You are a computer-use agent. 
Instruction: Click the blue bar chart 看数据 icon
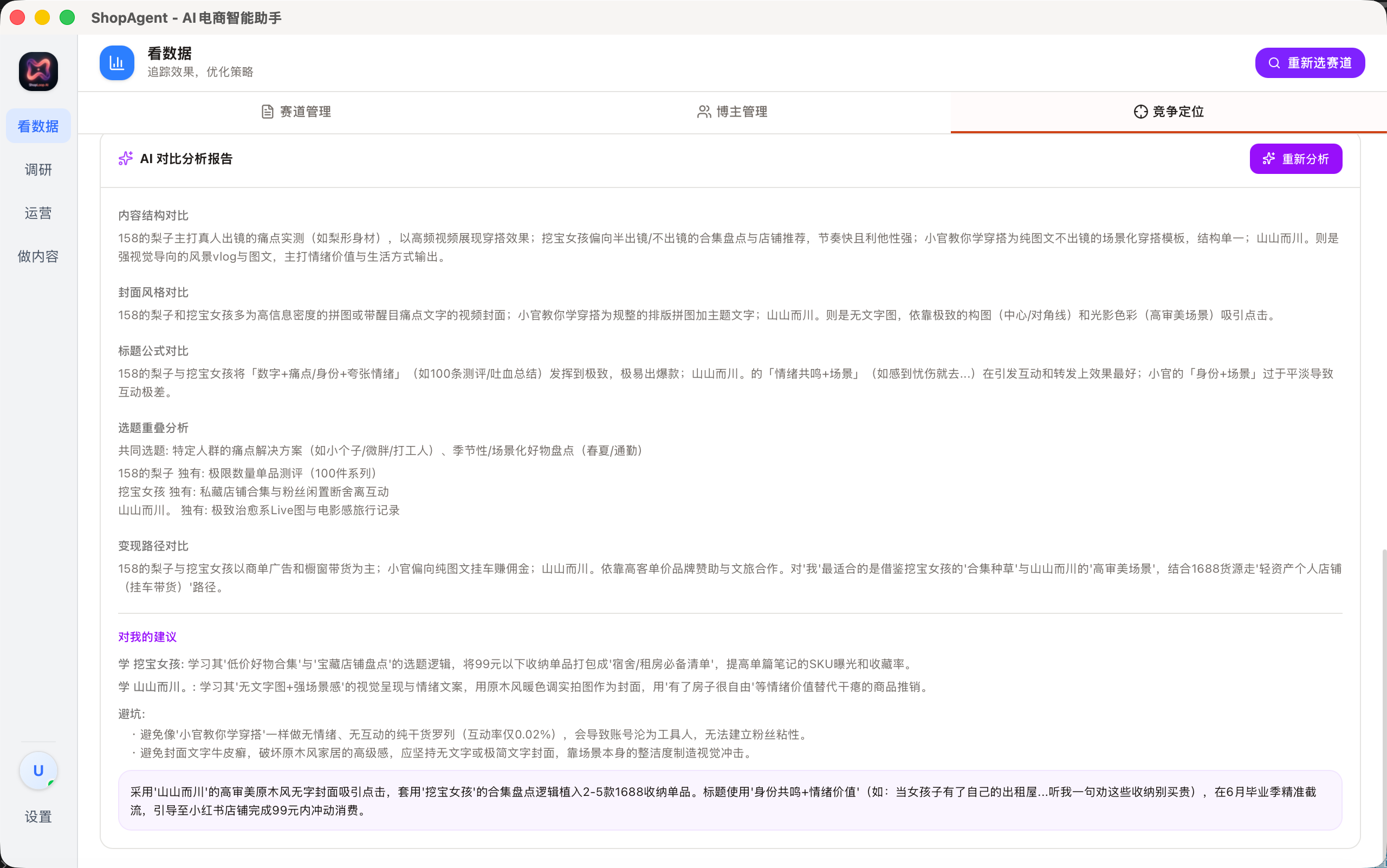116,62
